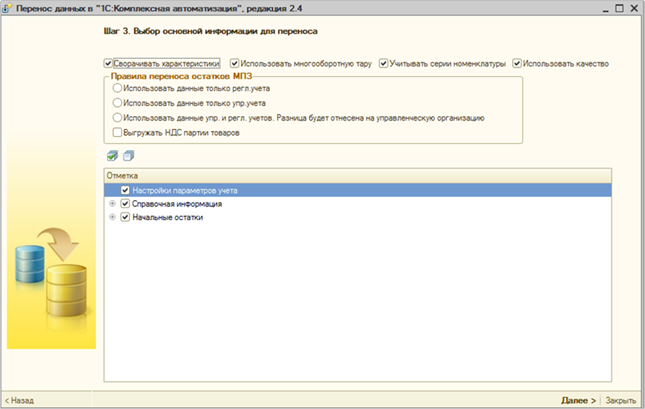Viewport: 645px width, 409px height.
Task: Select radio for упр. и регл. учетов data
Action: tap(119, 117)
